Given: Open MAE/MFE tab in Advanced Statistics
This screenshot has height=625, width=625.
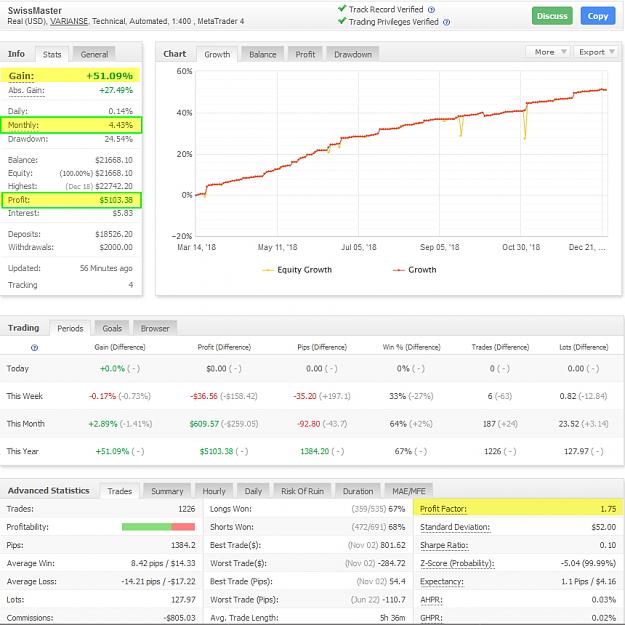Looking at the screenshot, I should click(x=409, y=491).
